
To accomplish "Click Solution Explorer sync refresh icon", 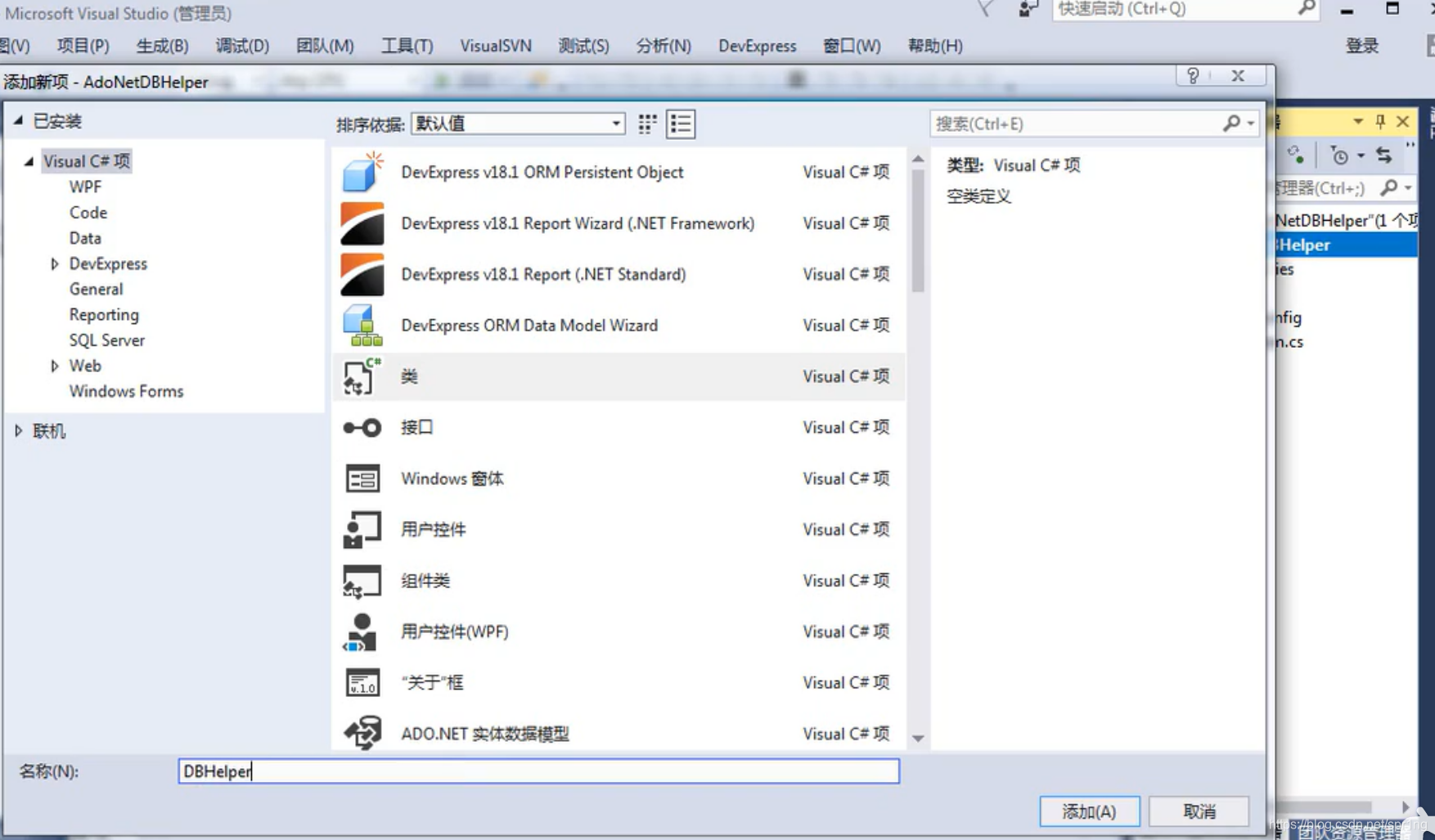I will 1295,154.
